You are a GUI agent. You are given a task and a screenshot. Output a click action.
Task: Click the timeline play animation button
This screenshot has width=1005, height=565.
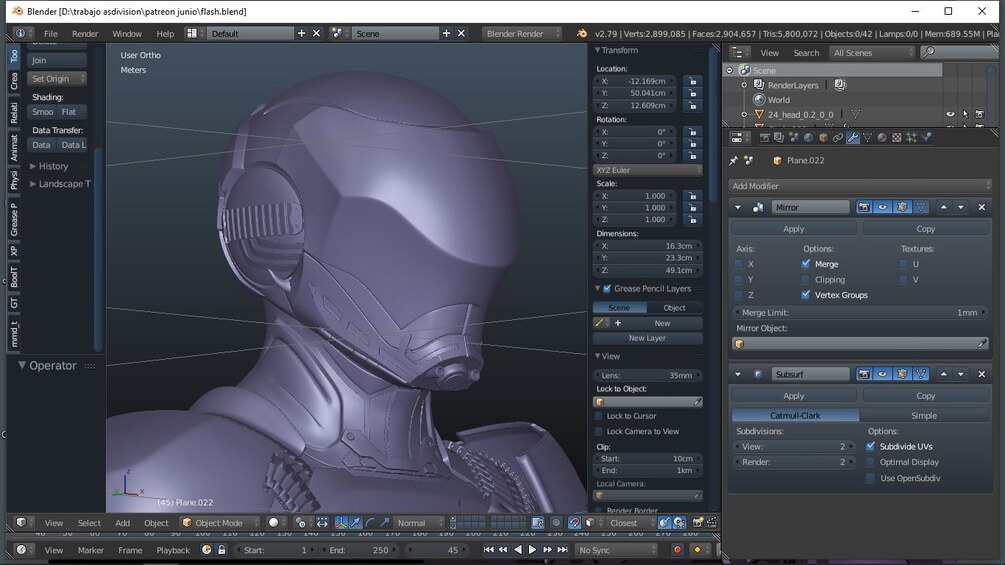[532, 550]
